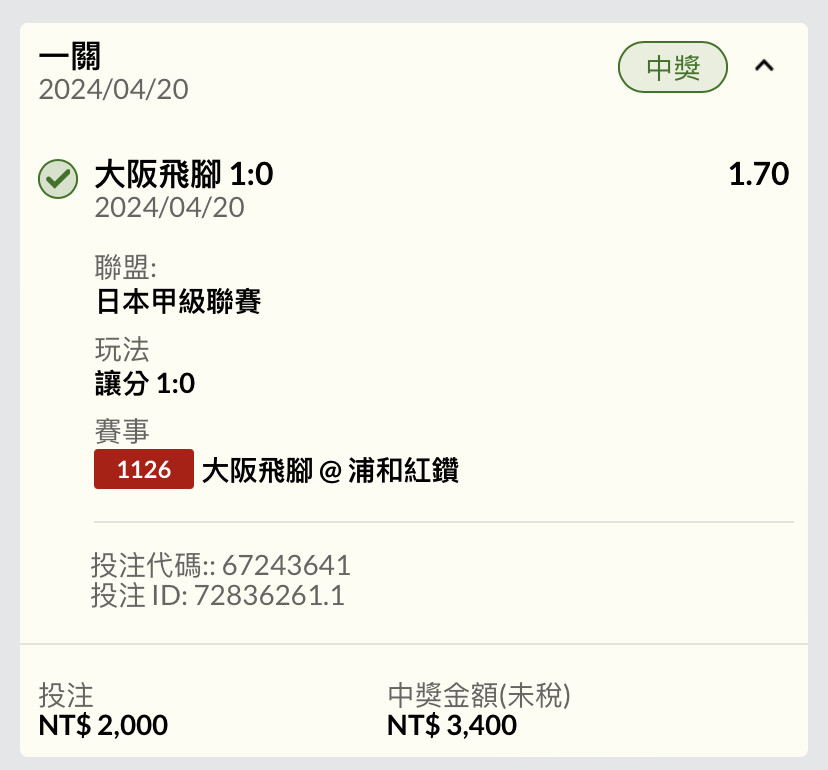Image resolution: width=828 pixels, height=770 pixels.
Task: Collapse the bet slip with the chevron arrow
Action: [764, 66]
